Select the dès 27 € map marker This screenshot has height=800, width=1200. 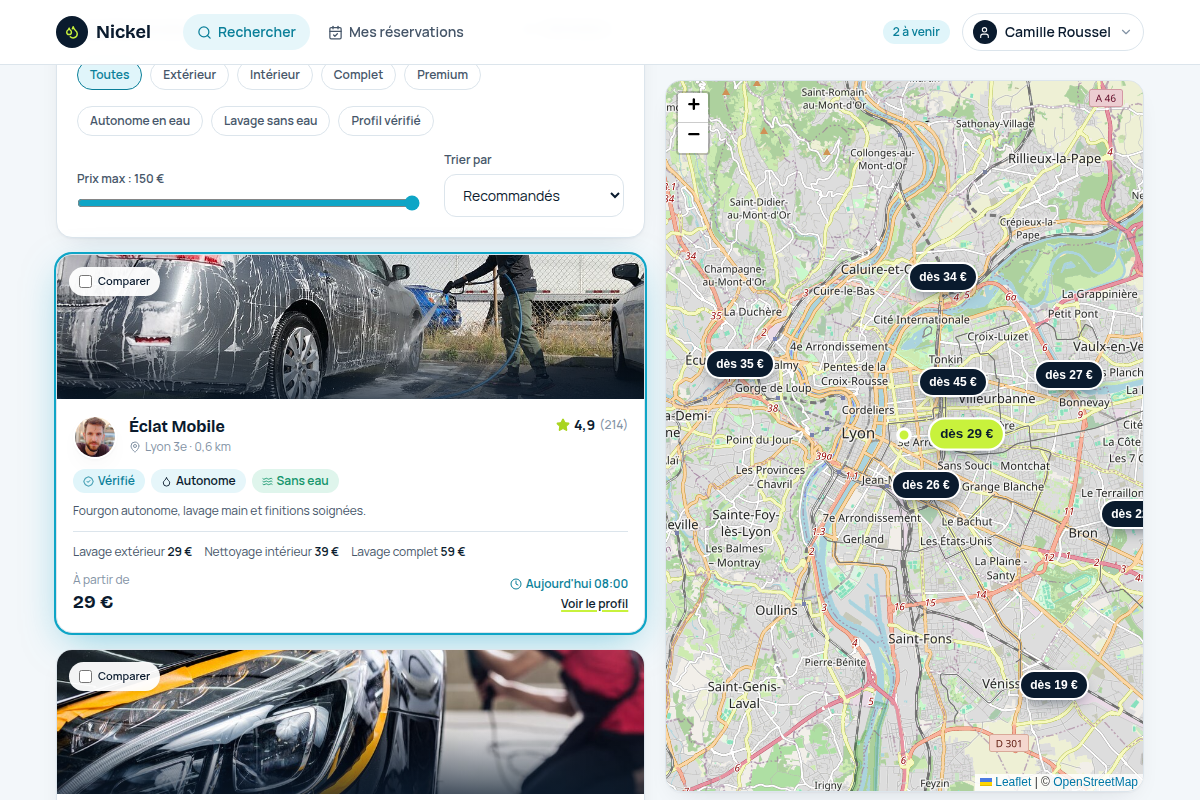point(1069,375)
